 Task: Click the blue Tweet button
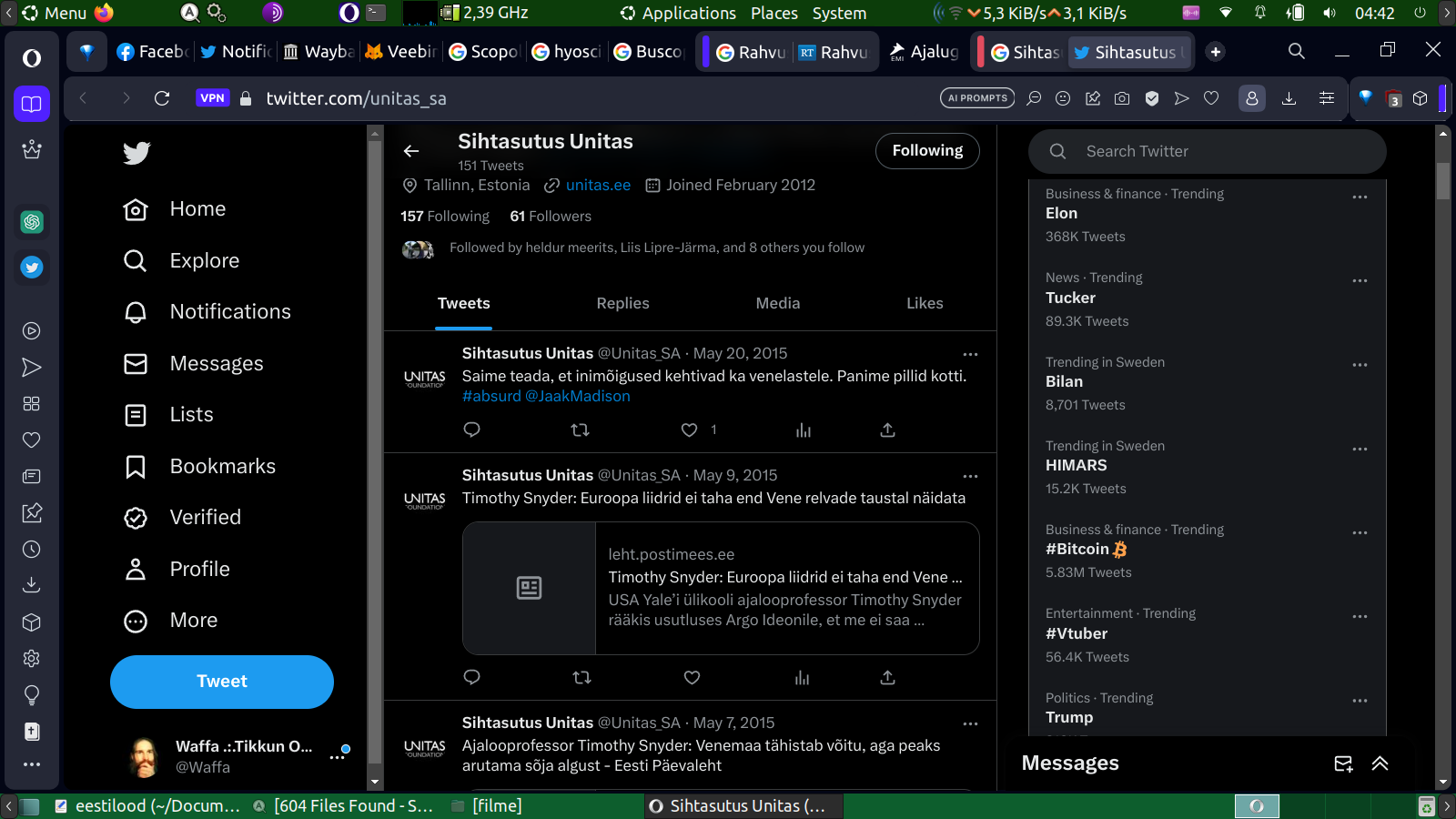tap(222, 682)
